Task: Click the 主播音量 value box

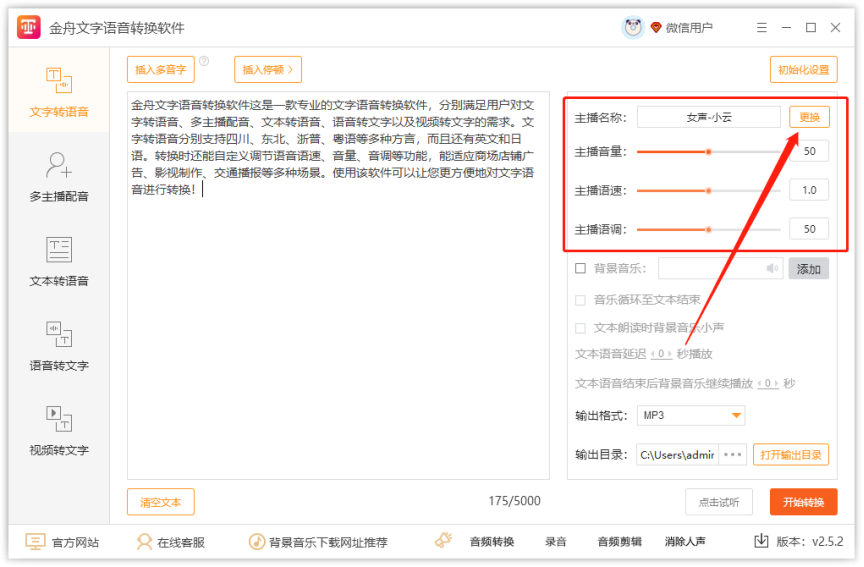Action: 809,152
